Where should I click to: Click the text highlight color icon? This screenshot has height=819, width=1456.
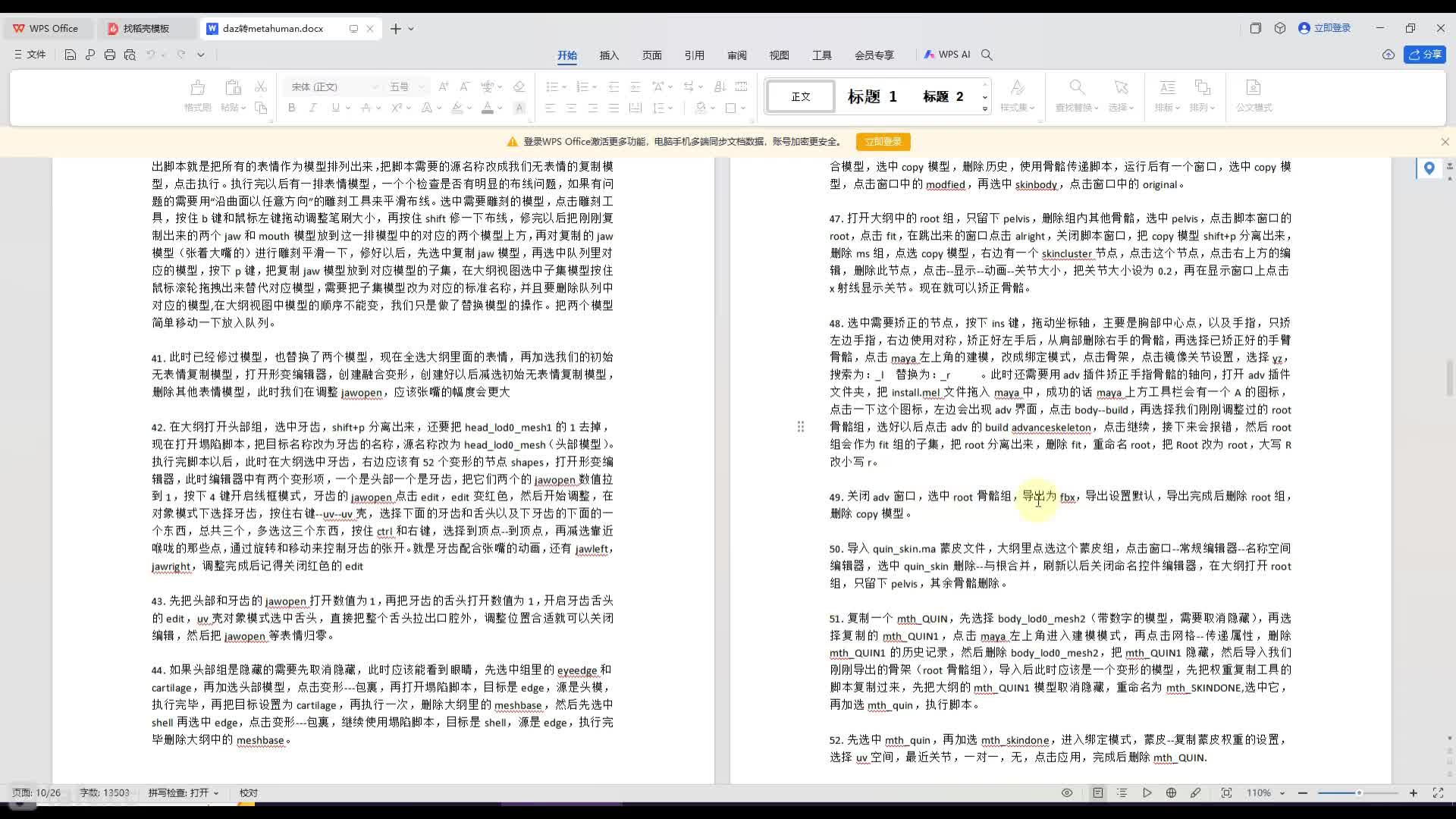pos(457,108)
